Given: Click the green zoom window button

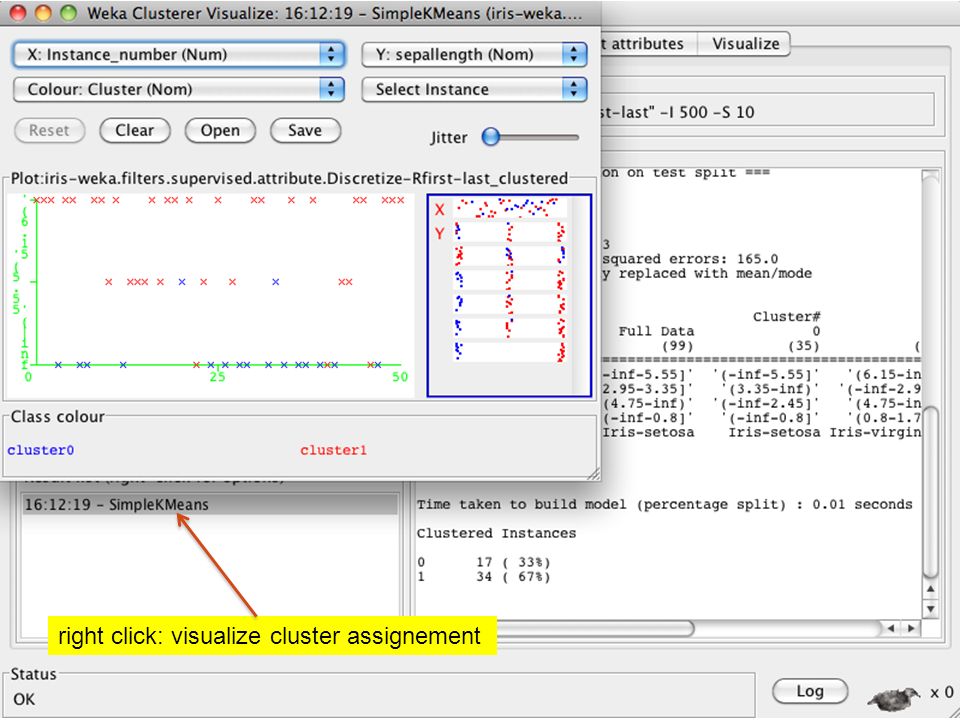Looking at the screenshot, I should click(68, 13).
